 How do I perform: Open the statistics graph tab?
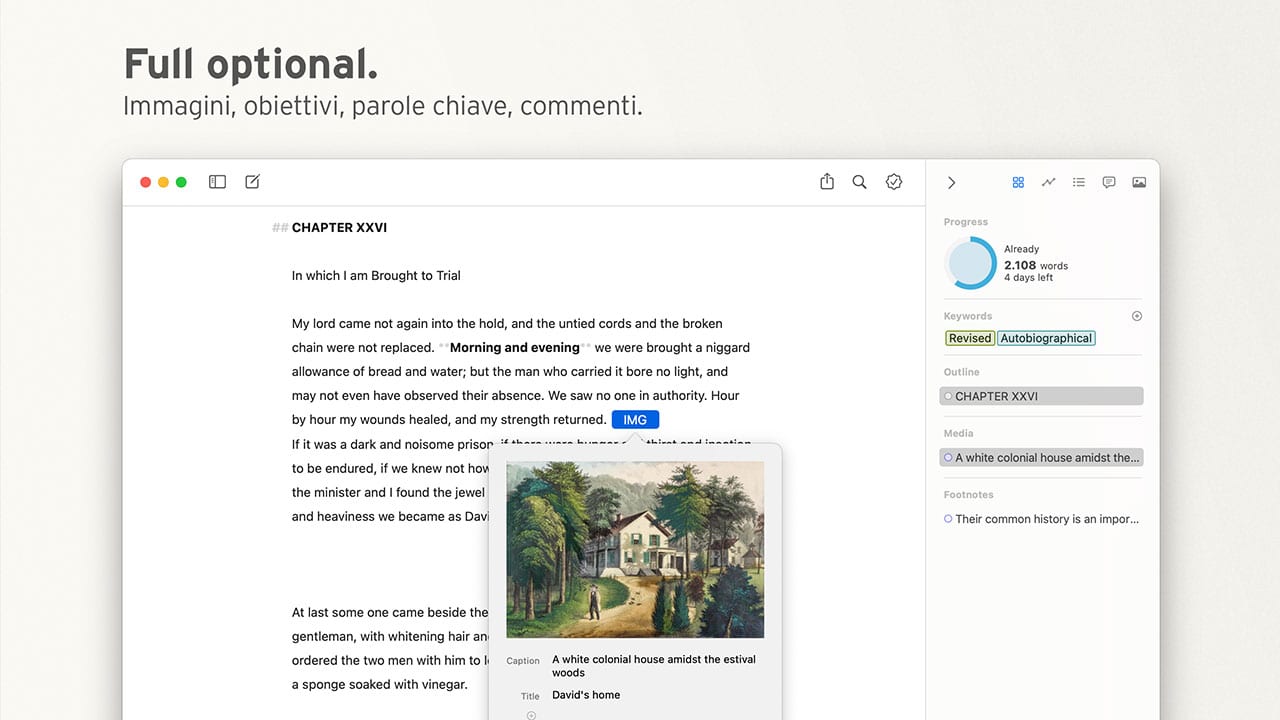(1048, 182)
